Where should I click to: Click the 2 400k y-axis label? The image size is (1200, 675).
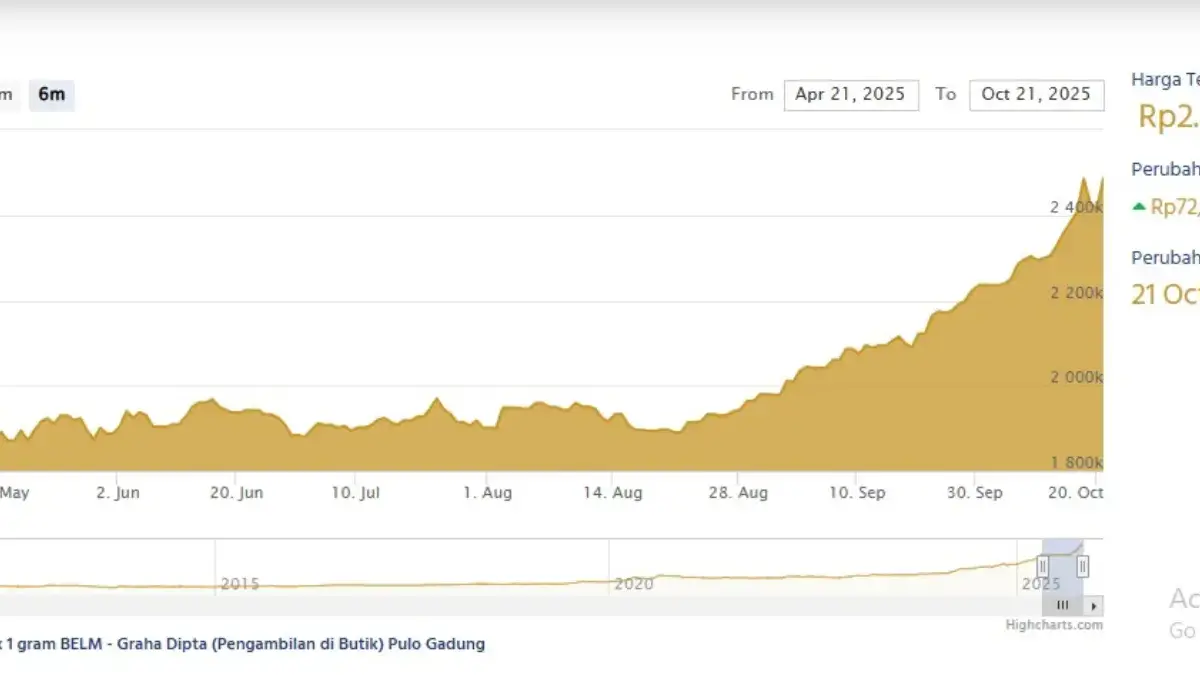pyautogui.click(x=1075, y=207)
